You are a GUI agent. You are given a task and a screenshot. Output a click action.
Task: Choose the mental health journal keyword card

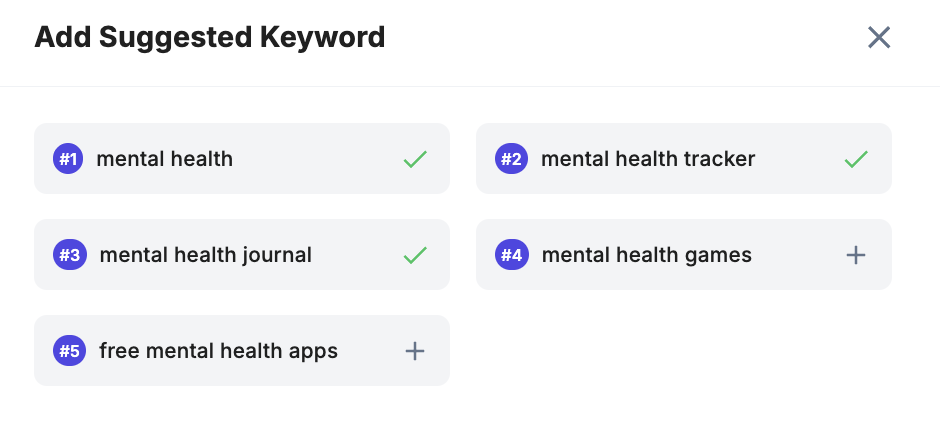[350, 255]
